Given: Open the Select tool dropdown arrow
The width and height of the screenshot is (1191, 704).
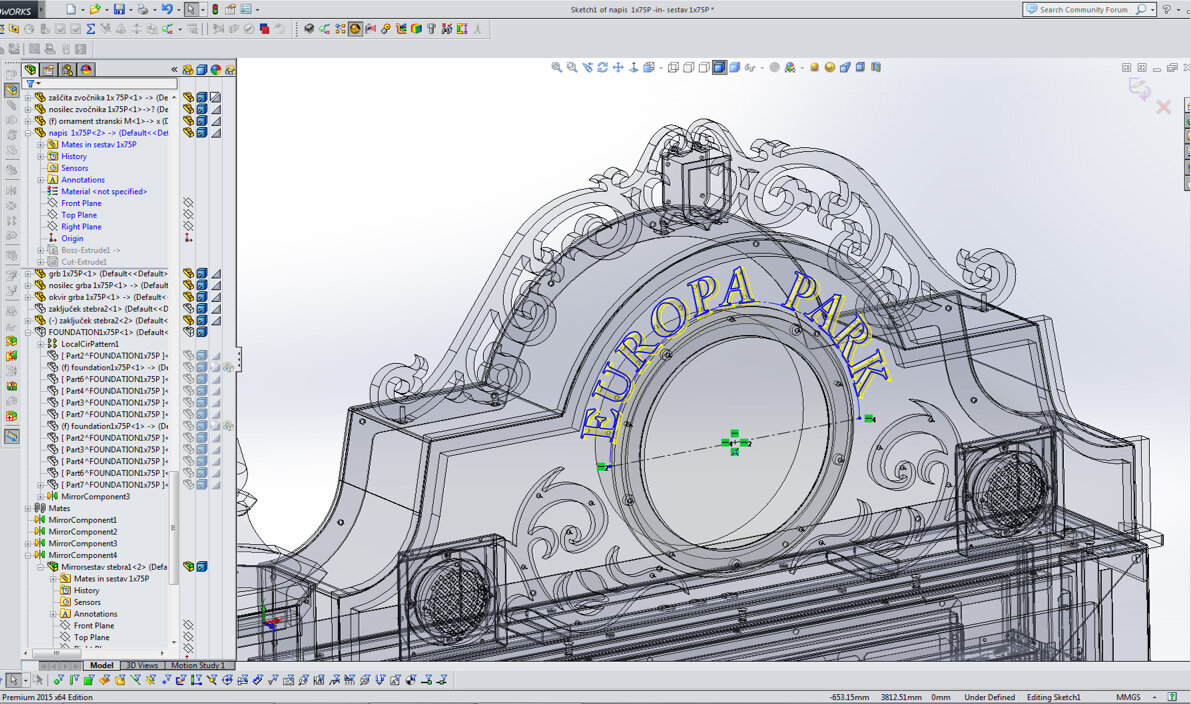Looking at the screenshot, I should 201,10.
